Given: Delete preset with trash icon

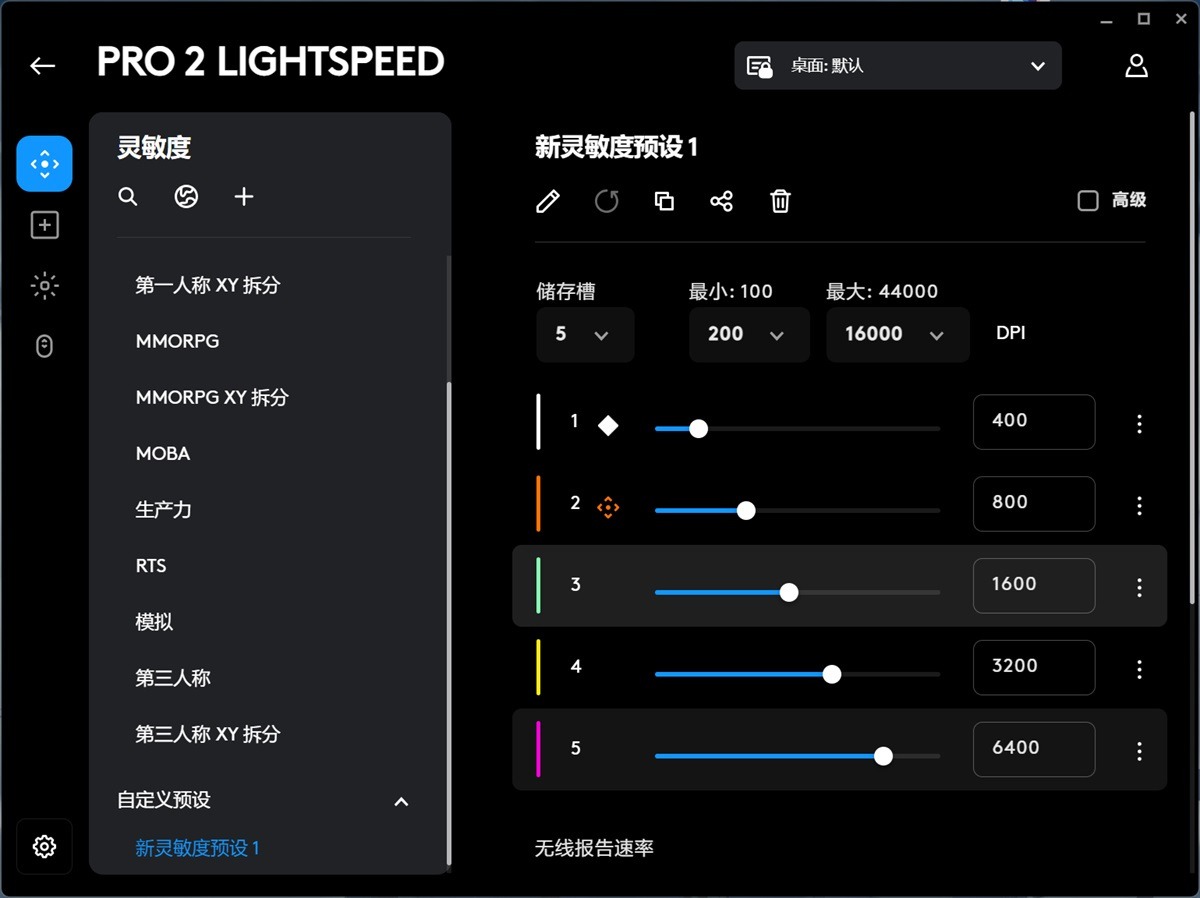Looking at the screenshot, I should click(780, 202).
